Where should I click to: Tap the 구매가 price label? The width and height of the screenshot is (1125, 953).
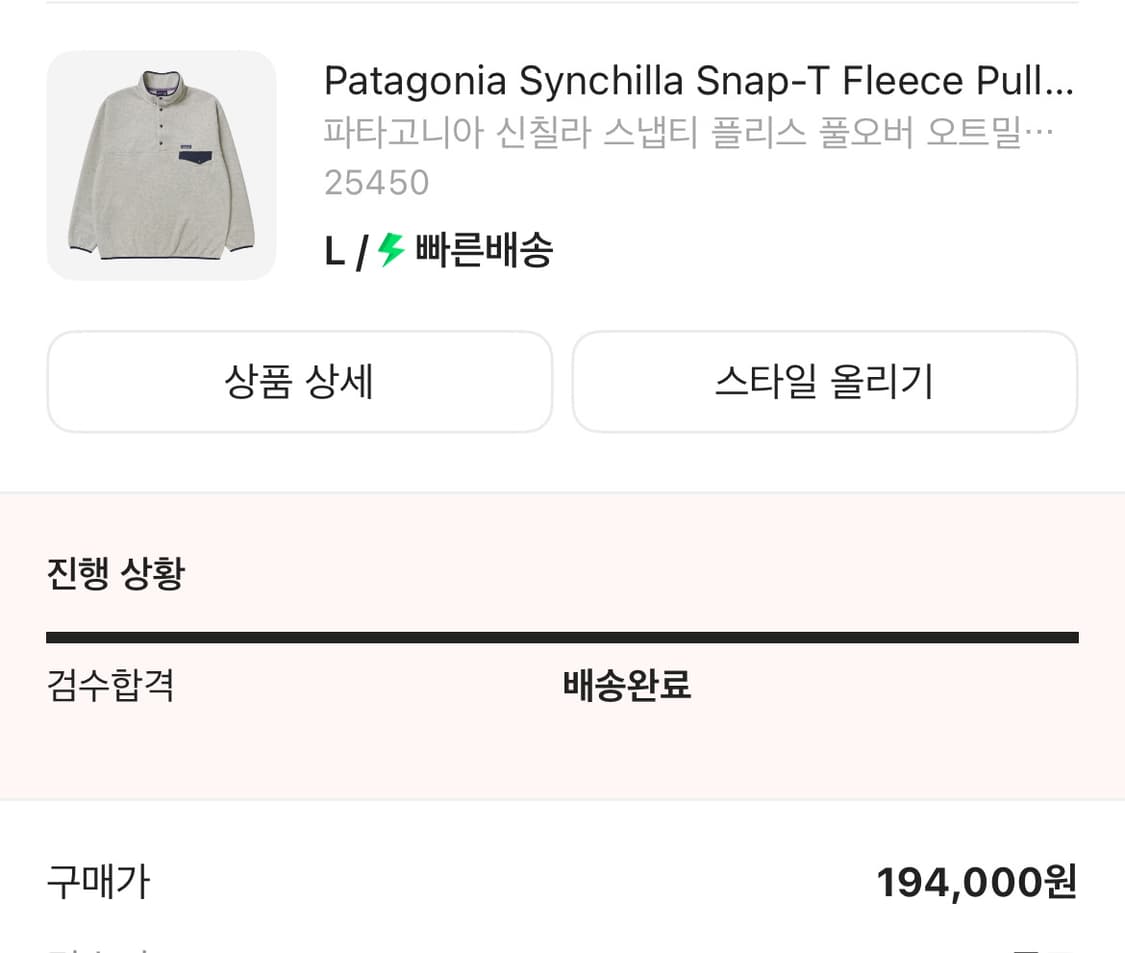(97, 883)
